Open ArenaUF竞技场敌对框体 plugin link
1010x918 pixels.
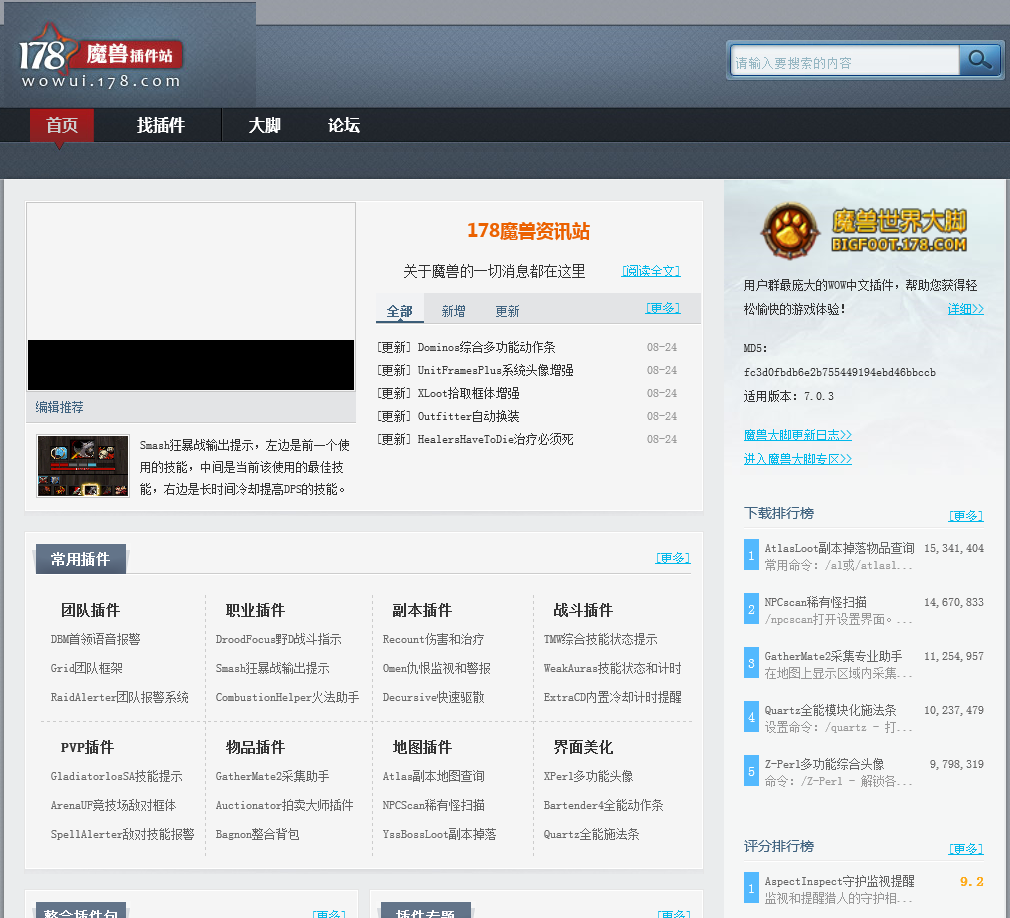(113, 805)
